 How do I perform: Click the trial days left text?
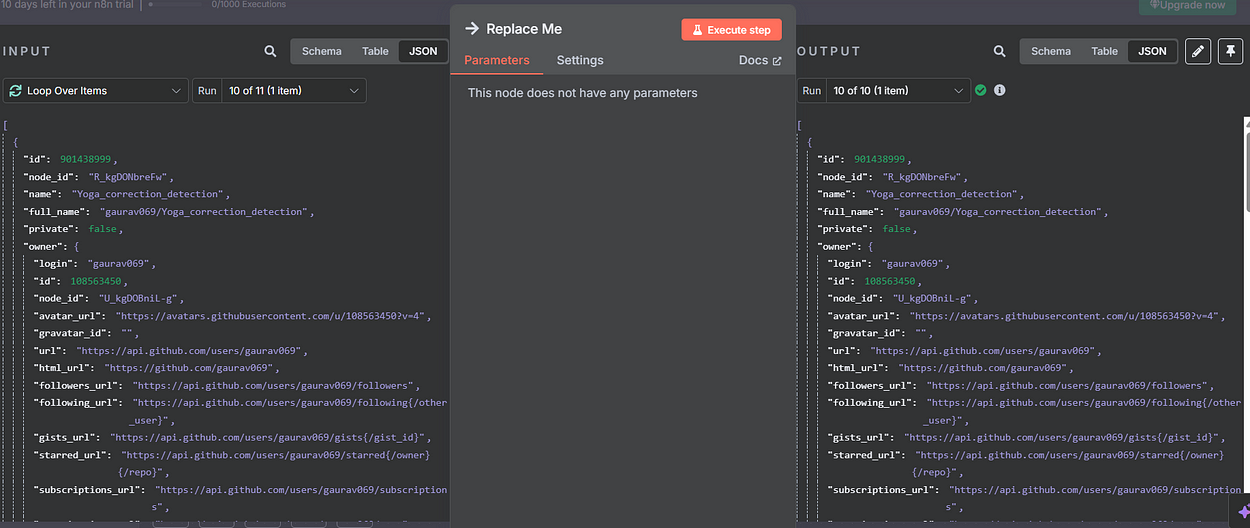click(x=68, y=5)
